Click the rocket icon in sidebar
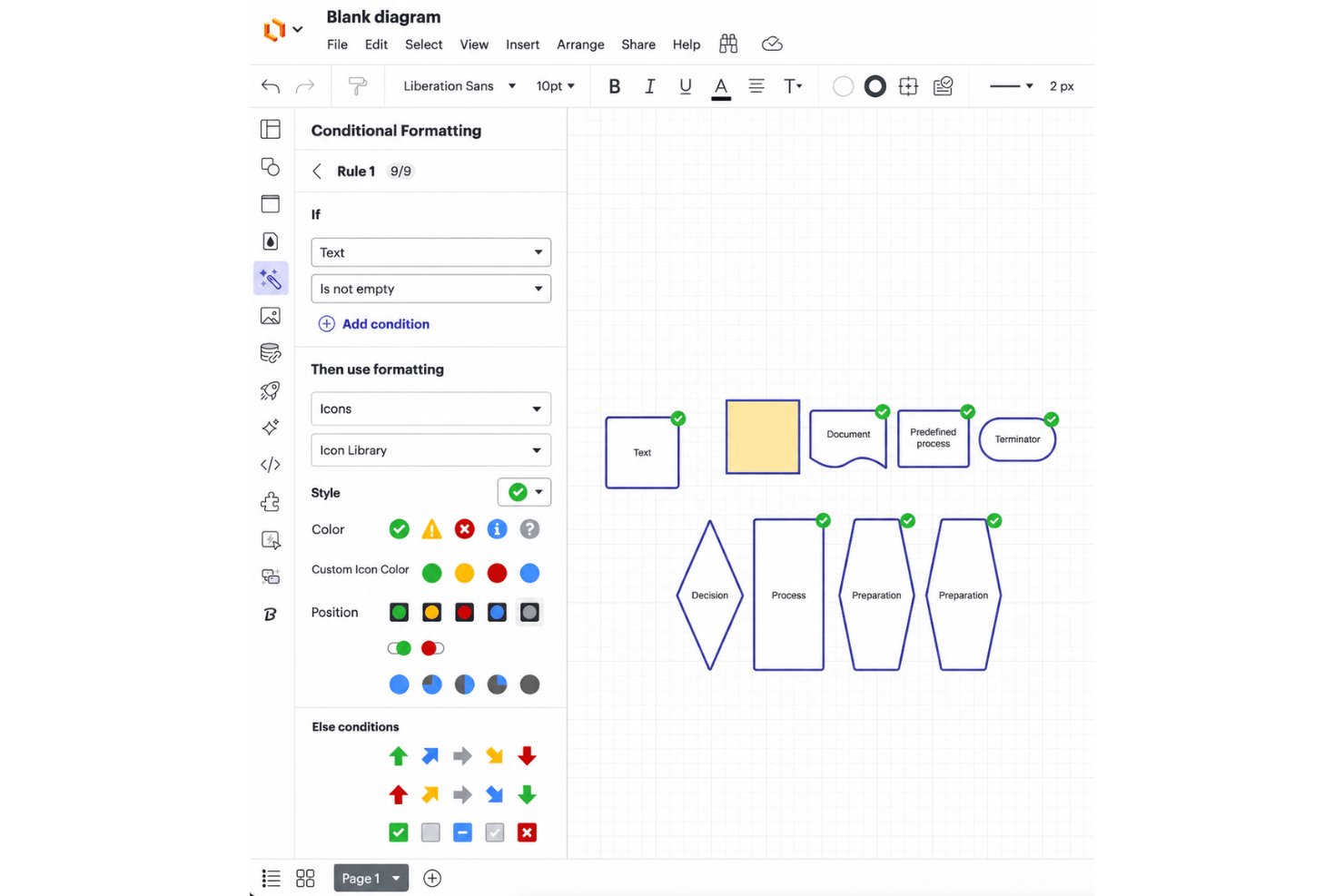Image resolution: width=1344 pixels, height=896 pixels. pyautogui.click(x=271, y=390)
